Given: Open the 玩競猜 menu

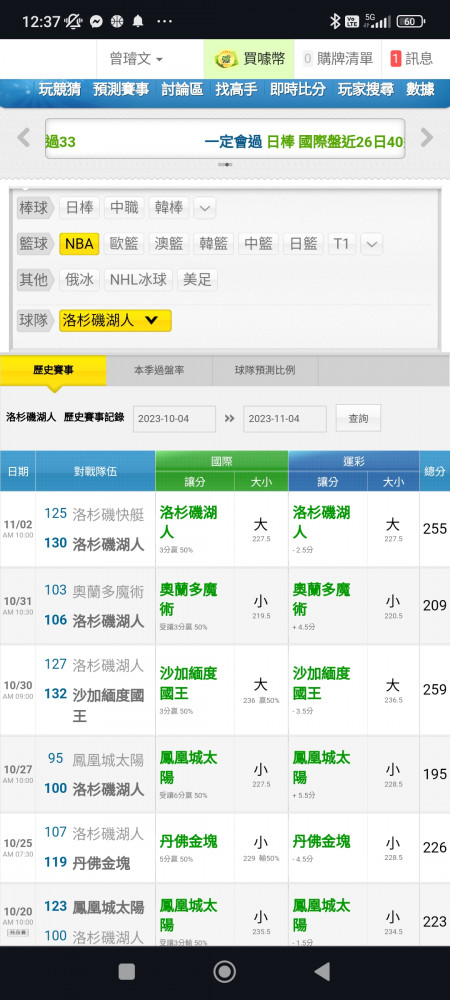Looking at the screenshot, I should pyautogui.click(x=59, y=89).
